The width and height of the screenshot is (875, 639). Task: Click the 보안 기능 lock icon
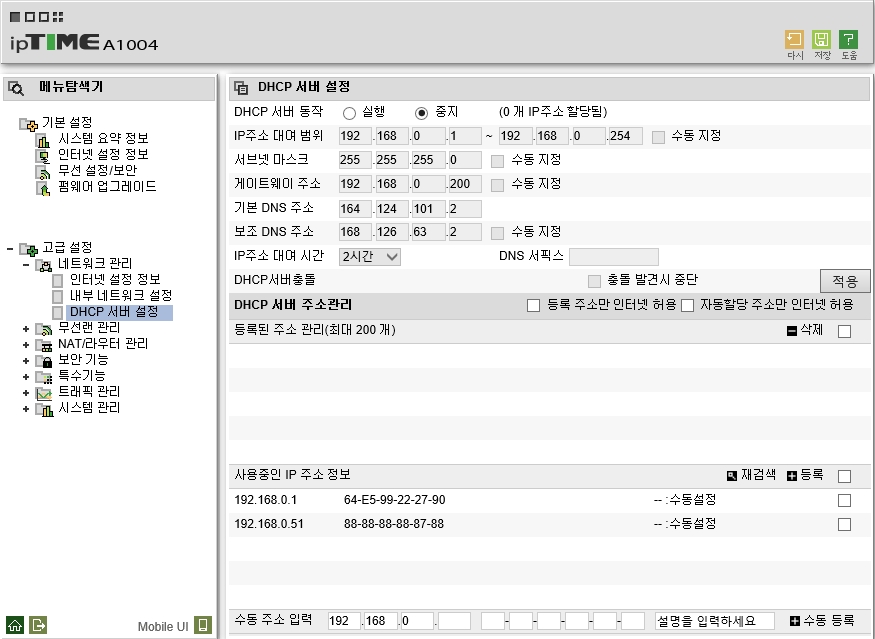point(45,362)
